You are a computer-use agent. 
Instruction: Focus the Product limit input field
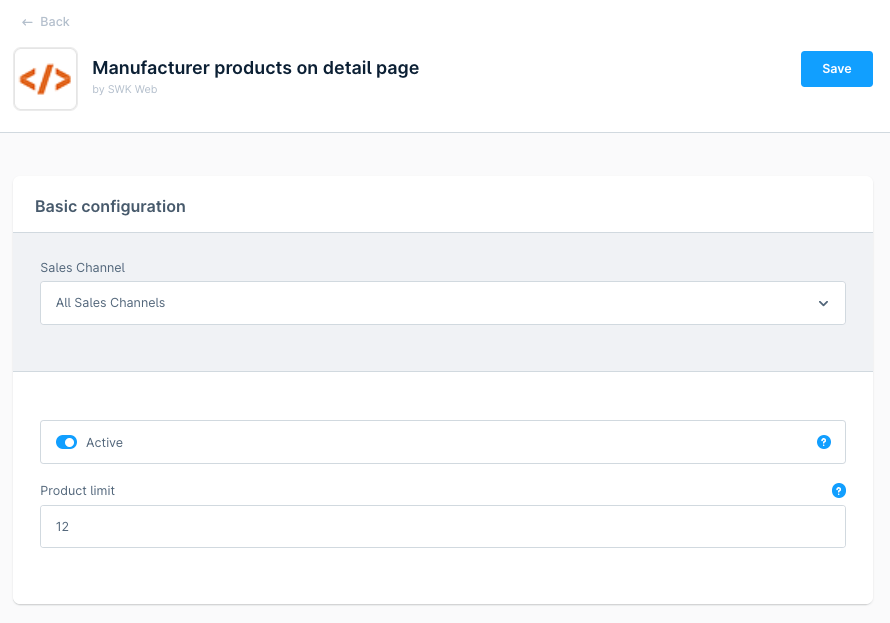(443, 527)
